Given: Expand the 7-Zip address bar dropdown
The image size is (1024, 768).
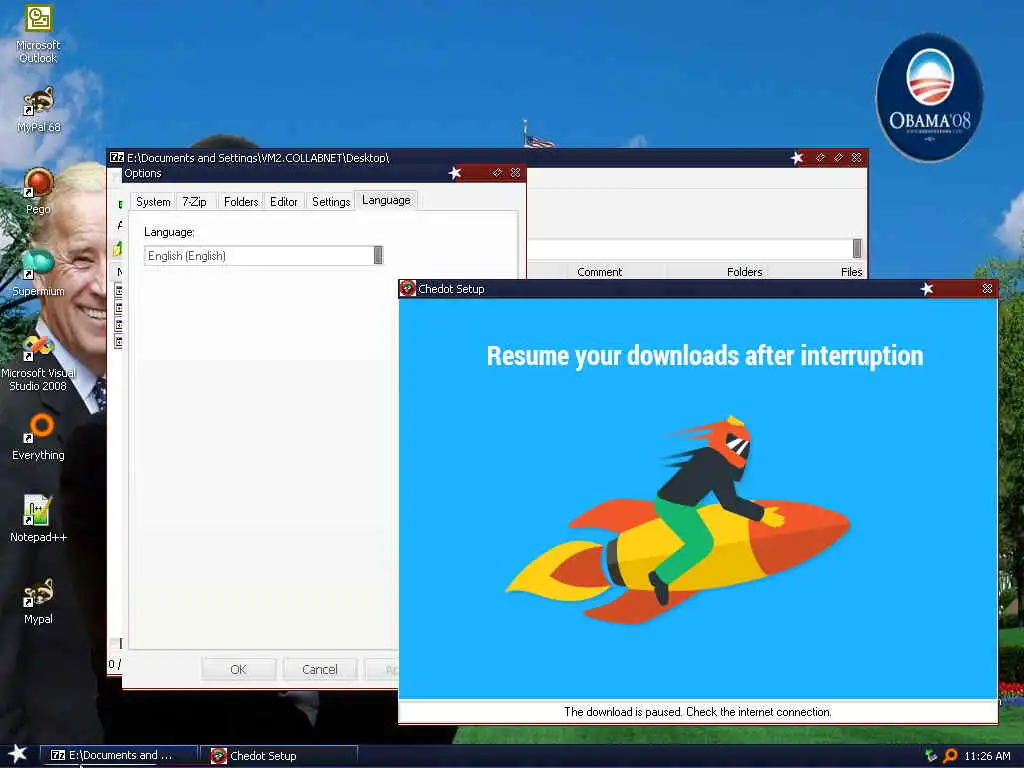Looking at the screenshot, I should click(857, 248).
